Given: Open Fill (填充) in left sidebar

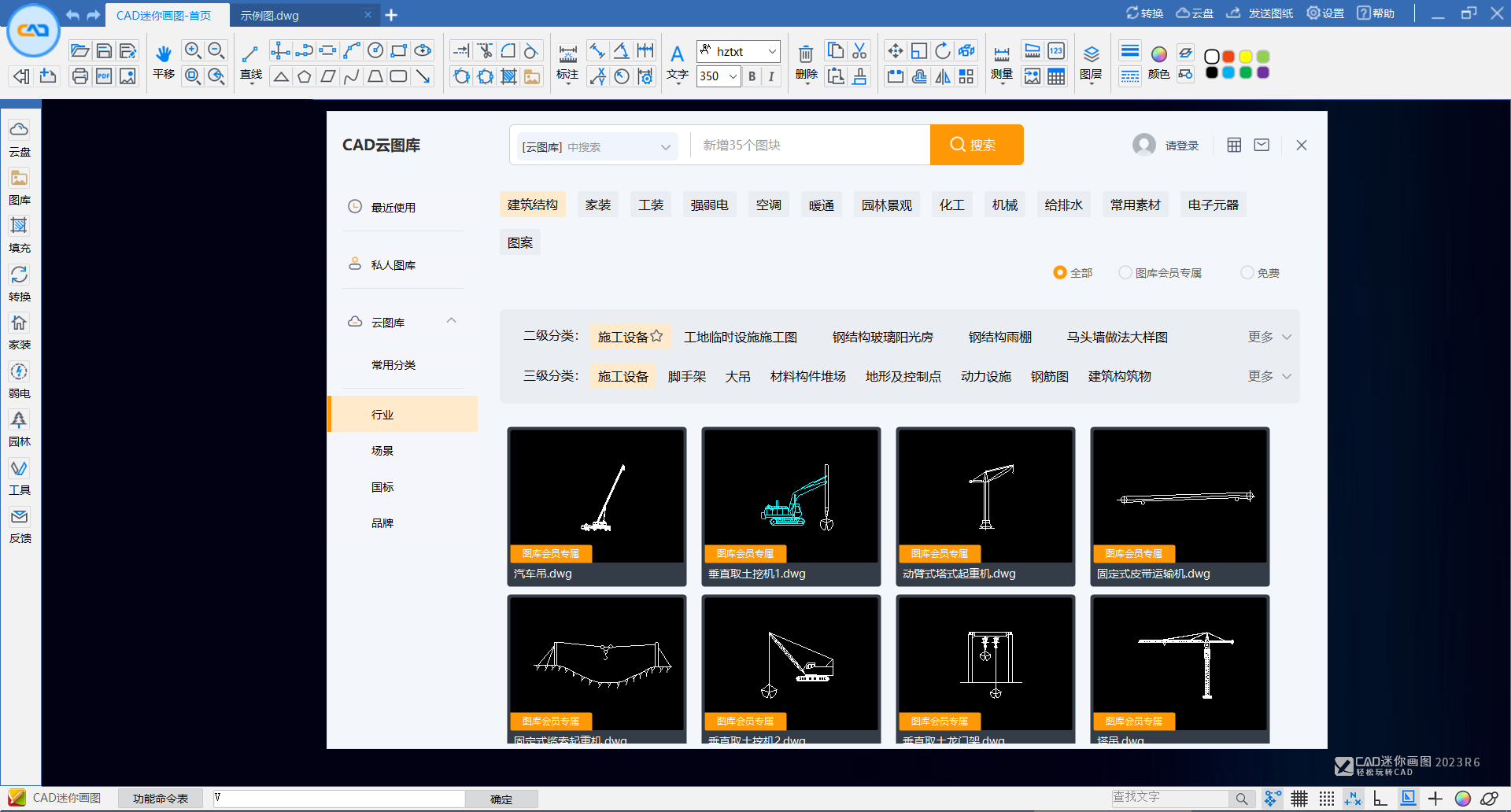Looking at the screenshot, I should tap(20, 234).
